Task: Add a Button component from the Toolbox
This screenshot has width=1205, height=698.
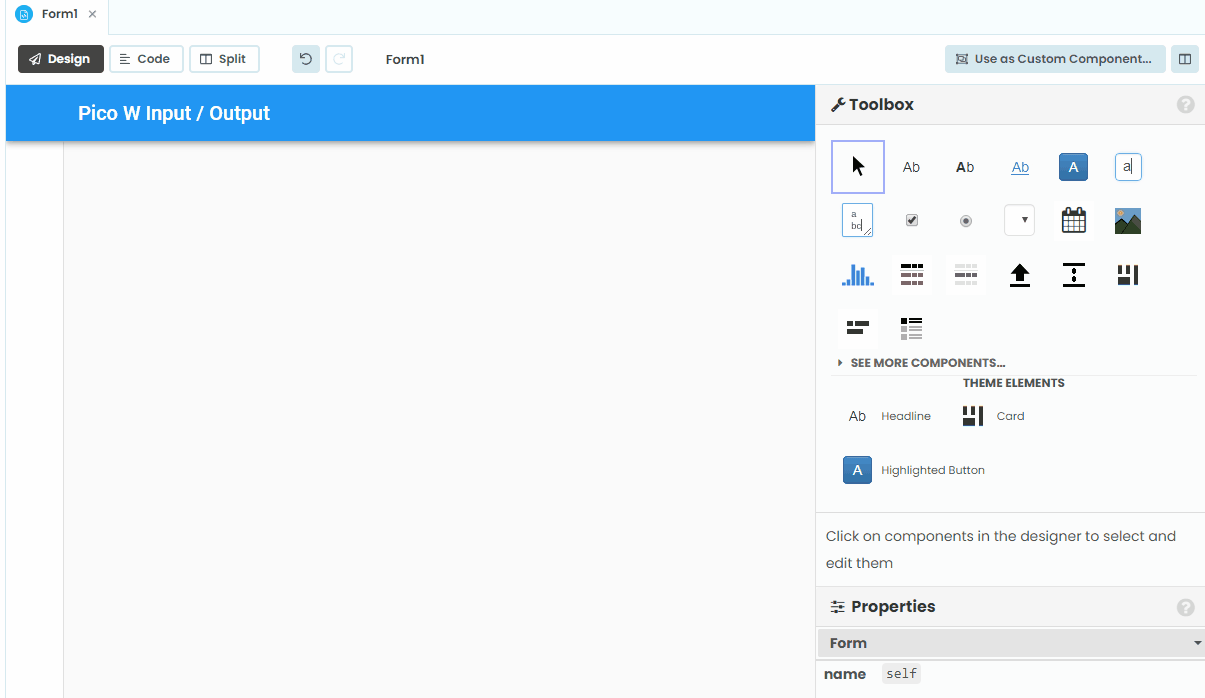Action: pyautogui.click(x=1073, y=167)
